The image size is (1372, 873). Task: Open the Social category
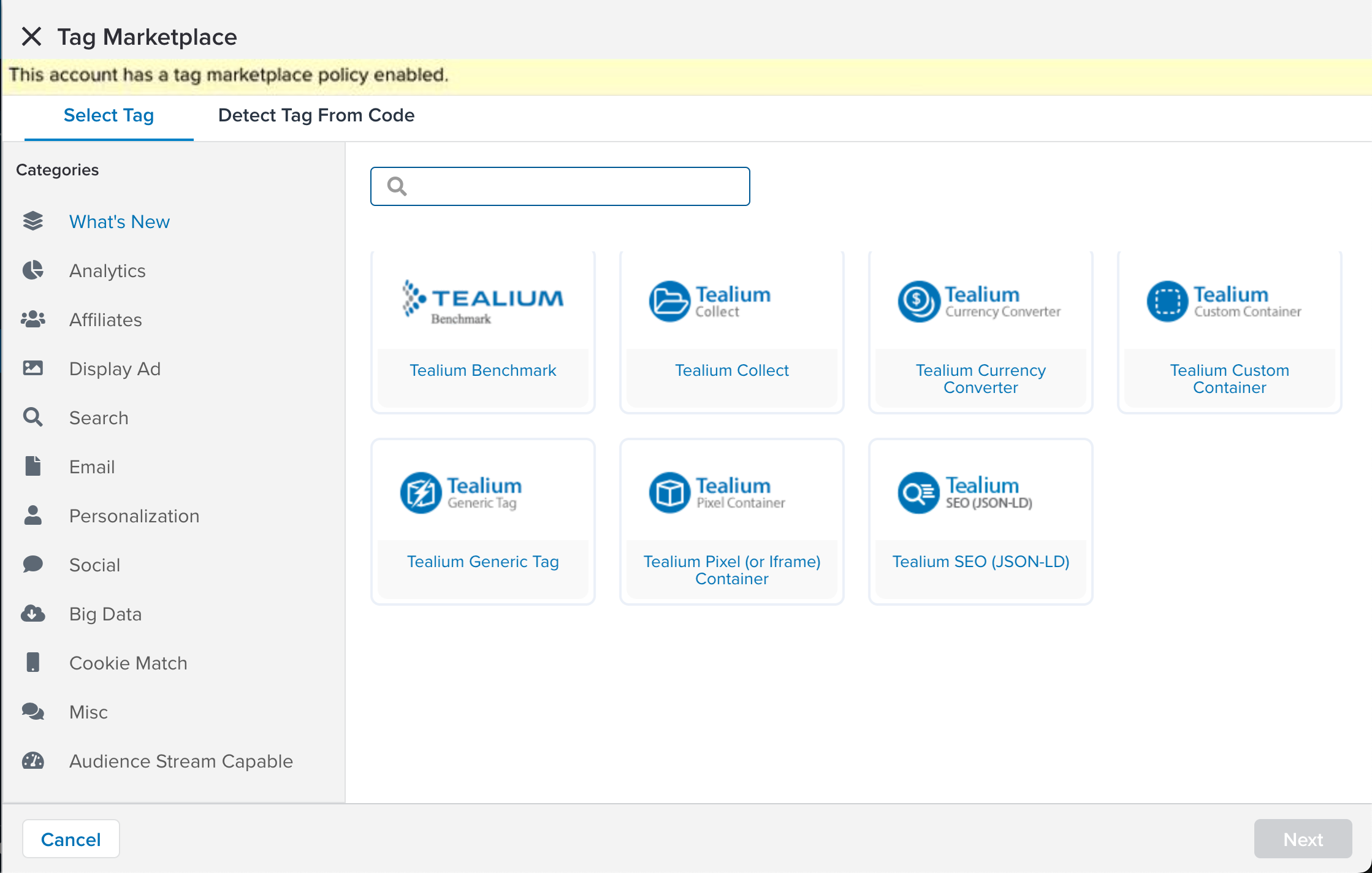[94, 565]
